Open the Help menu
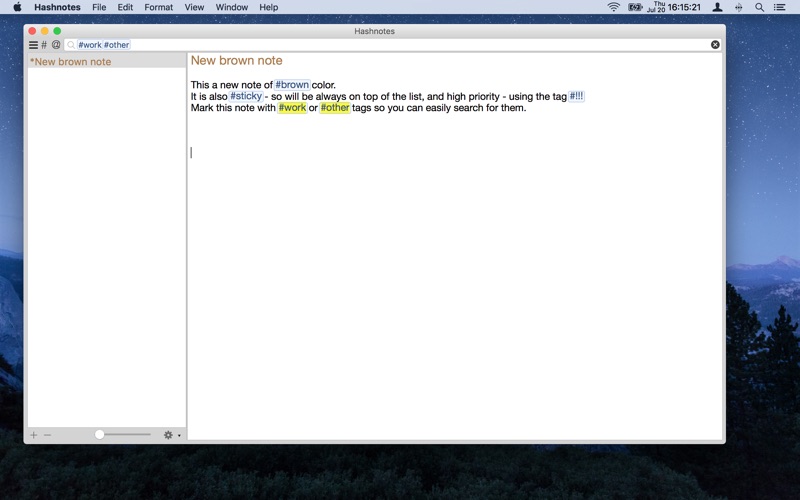Image resolution: width=800 pixels, height=500 pixels. pos(268,7)
